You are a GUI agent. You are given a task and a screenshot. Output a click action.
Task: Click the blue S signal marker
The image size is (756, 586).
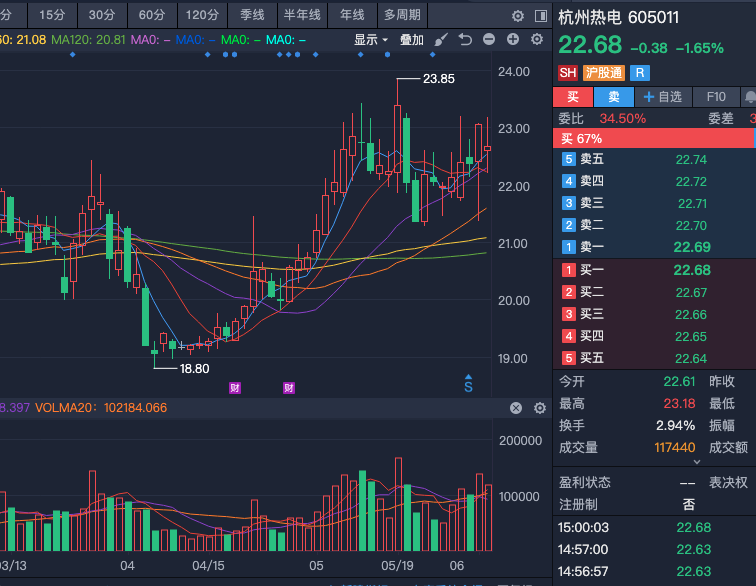coord(468,383)
